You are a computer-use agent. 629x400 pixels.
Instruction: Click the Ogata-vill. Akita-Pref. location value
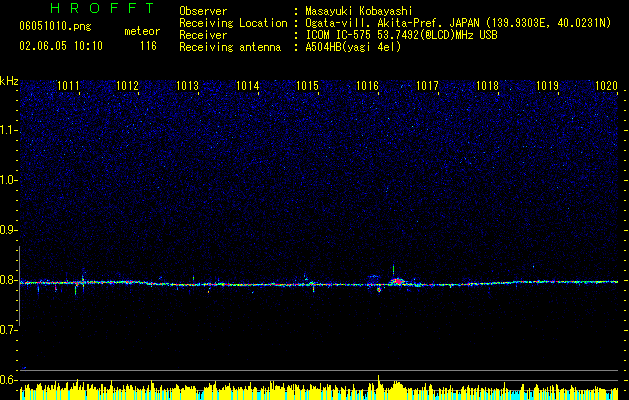coord(458,23)
